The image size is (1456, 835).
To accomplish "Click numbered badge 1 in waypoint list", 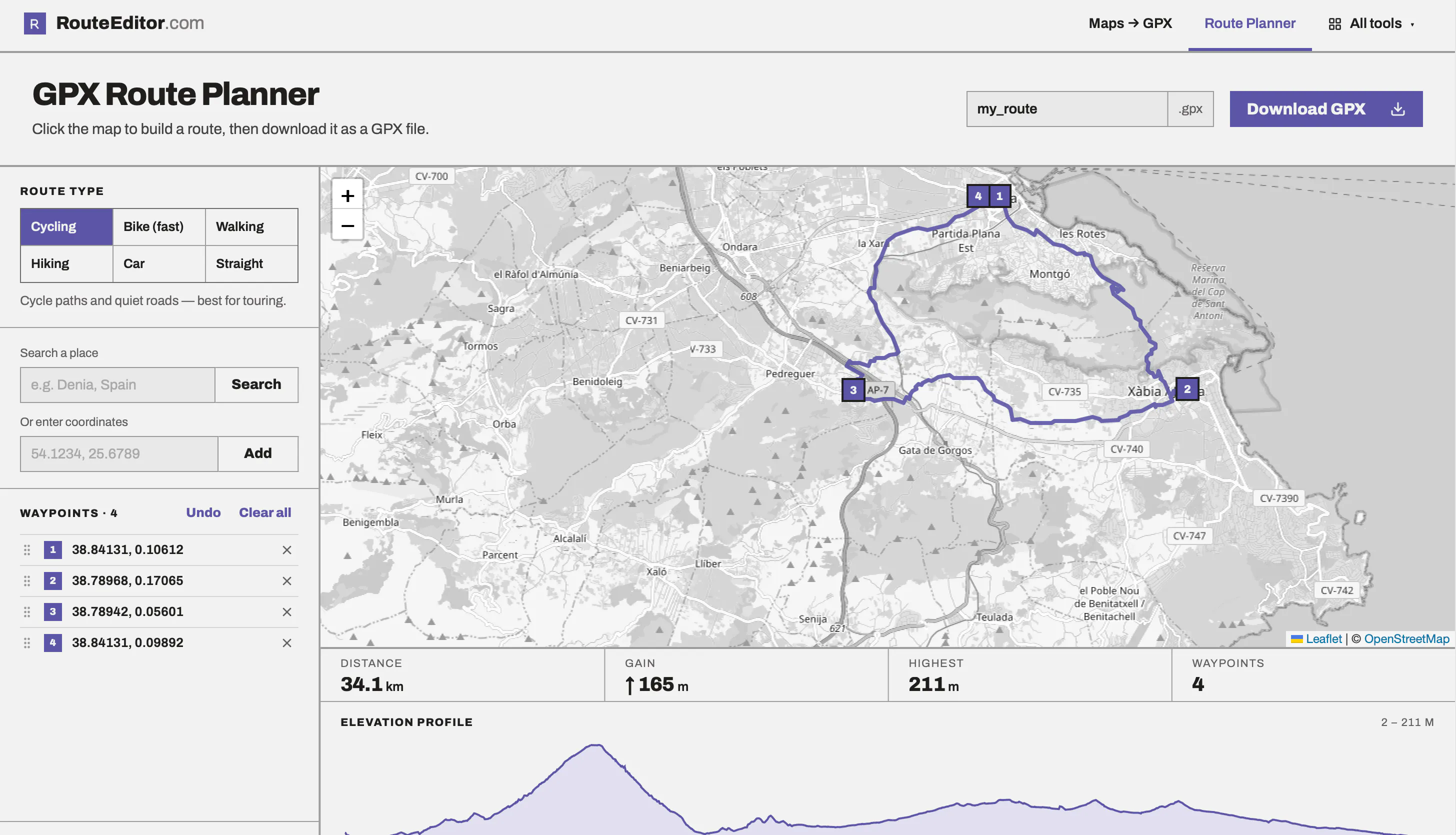I will click(53, 550).
